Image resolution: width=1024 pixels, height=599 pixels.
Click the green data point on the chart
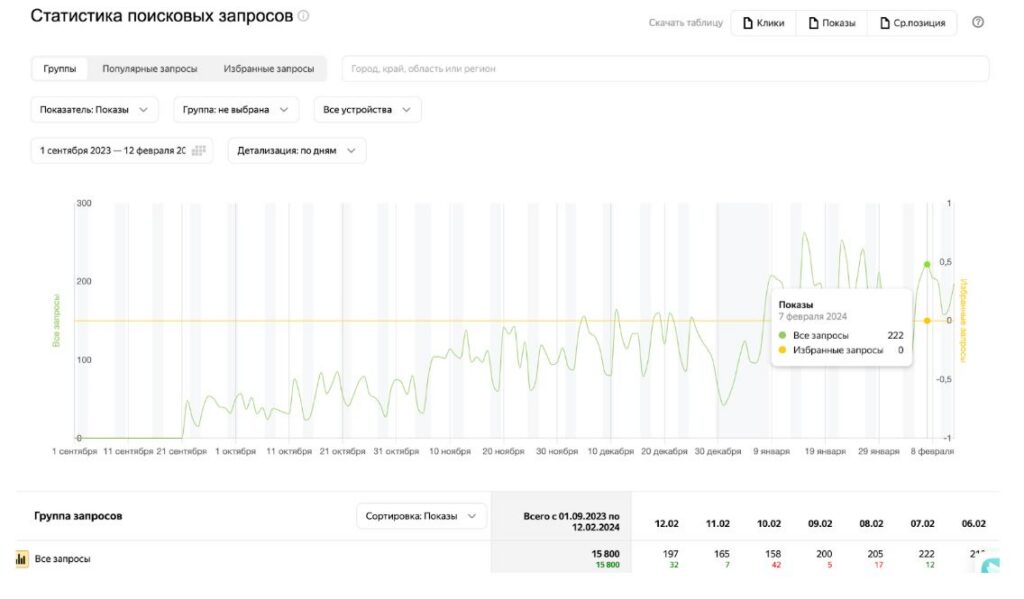point(927,264)
